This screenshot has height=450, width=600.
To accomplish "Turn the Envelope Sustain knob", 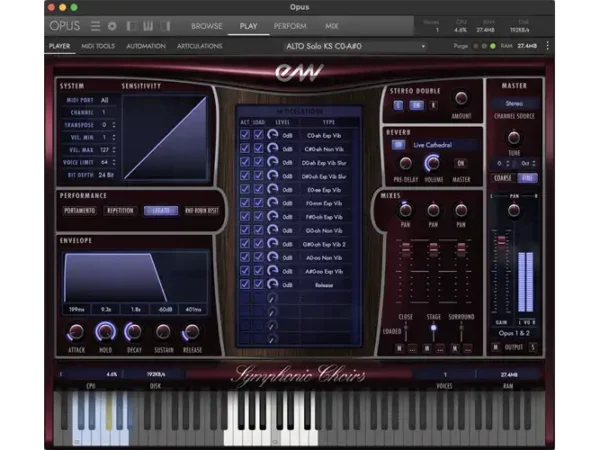I will (163, 332).
